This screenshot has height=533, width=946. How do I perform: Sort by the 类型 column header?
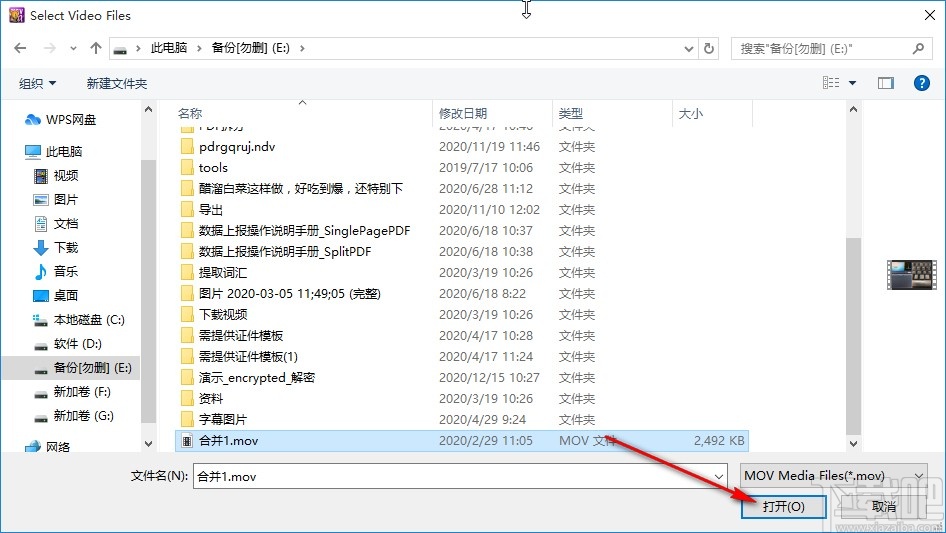click(x=571, y=113)
